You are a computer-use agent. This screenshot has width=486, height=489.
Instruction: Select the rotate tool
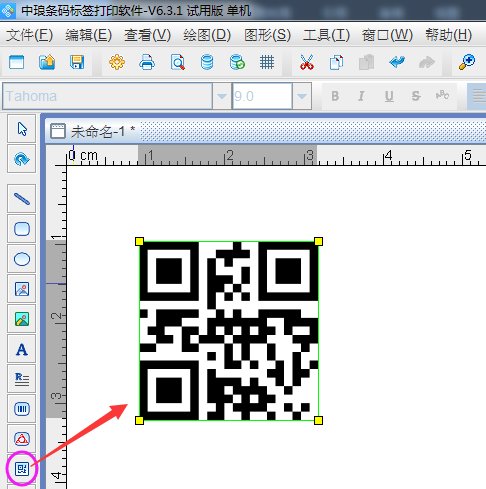(x=22, y=159)
